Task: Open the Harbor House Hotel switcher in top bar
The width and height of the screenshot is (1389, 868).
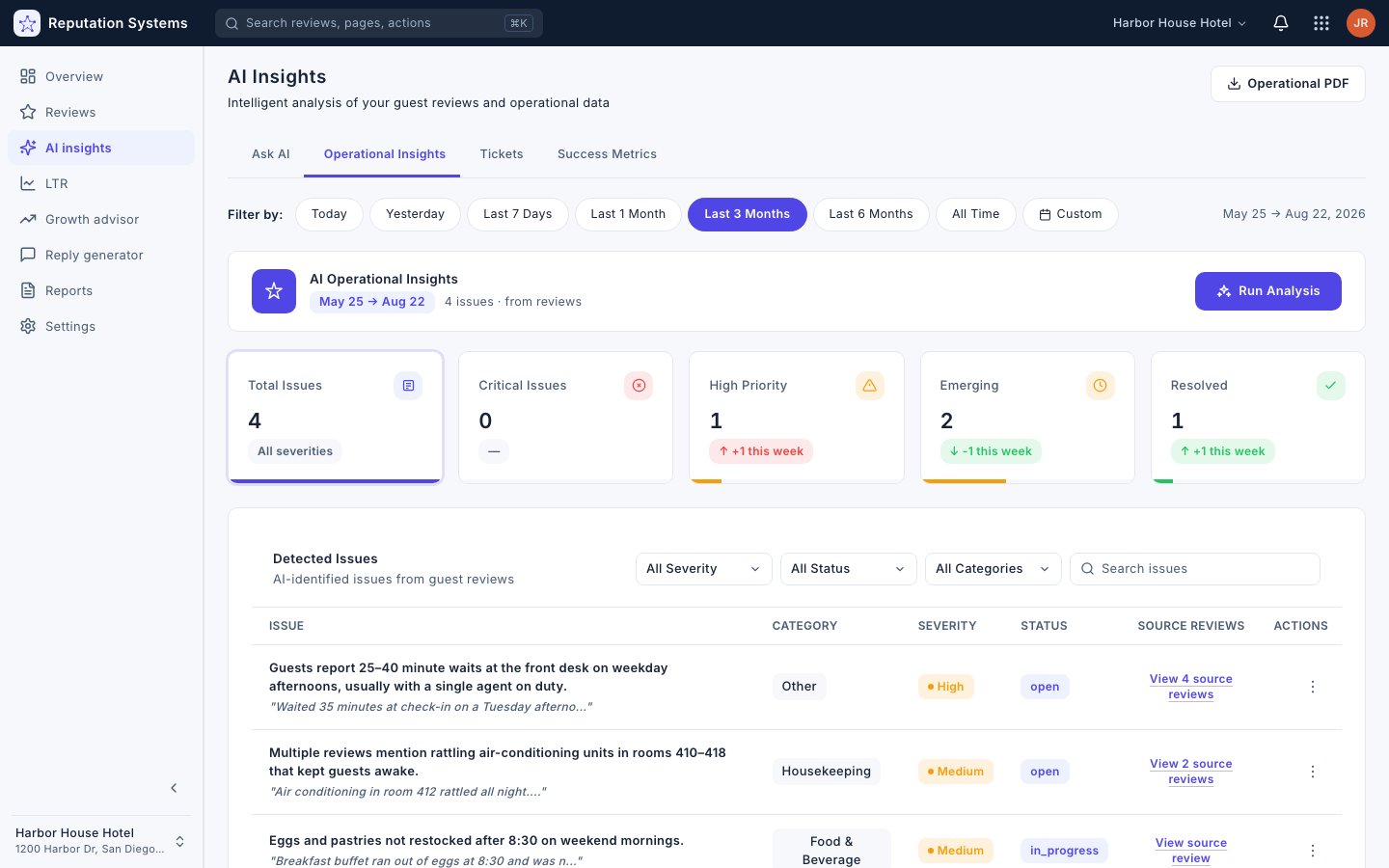Action: 1180,23
